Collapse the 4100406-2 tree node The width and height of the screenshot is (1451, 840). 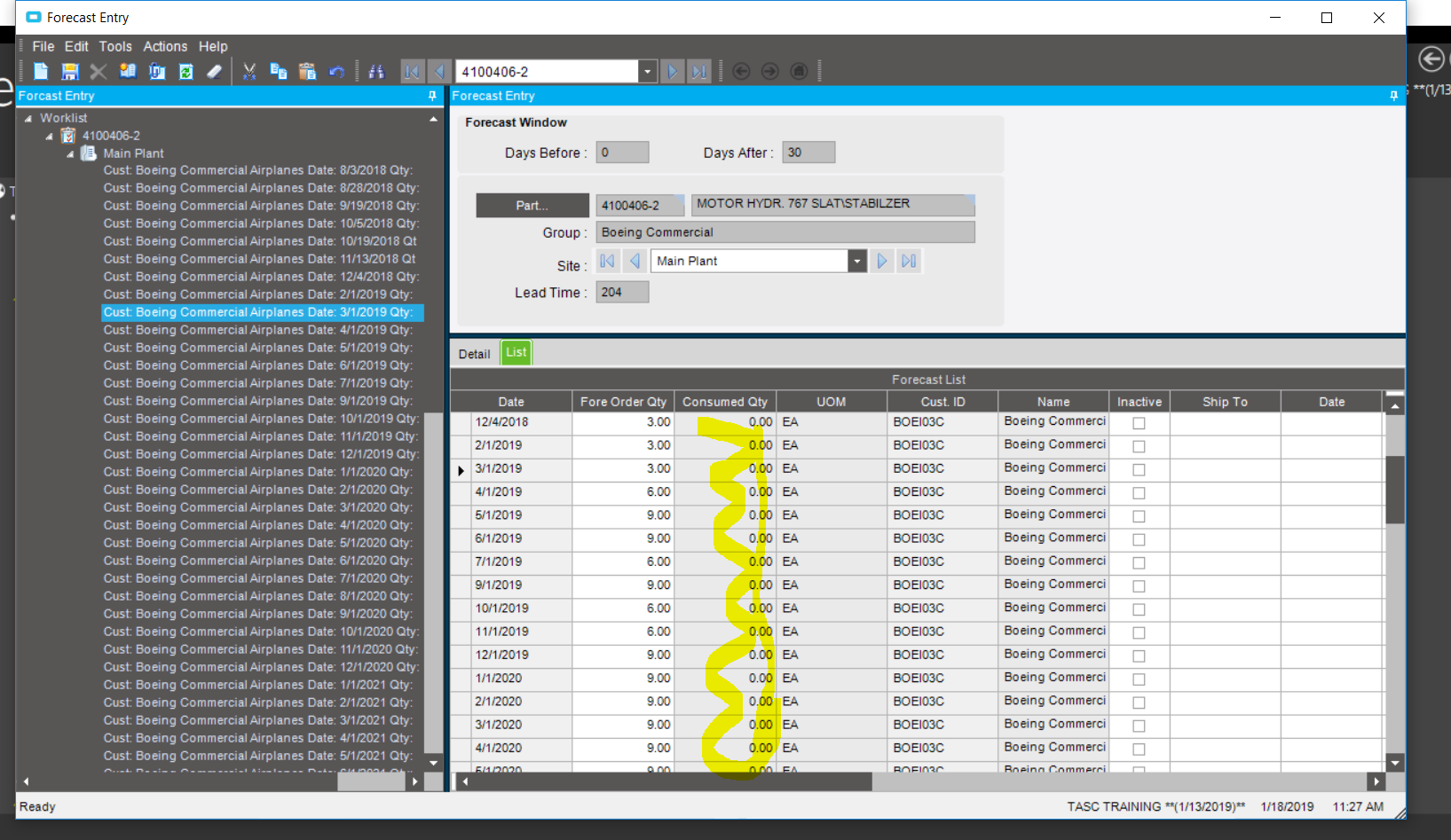(50, 136)
